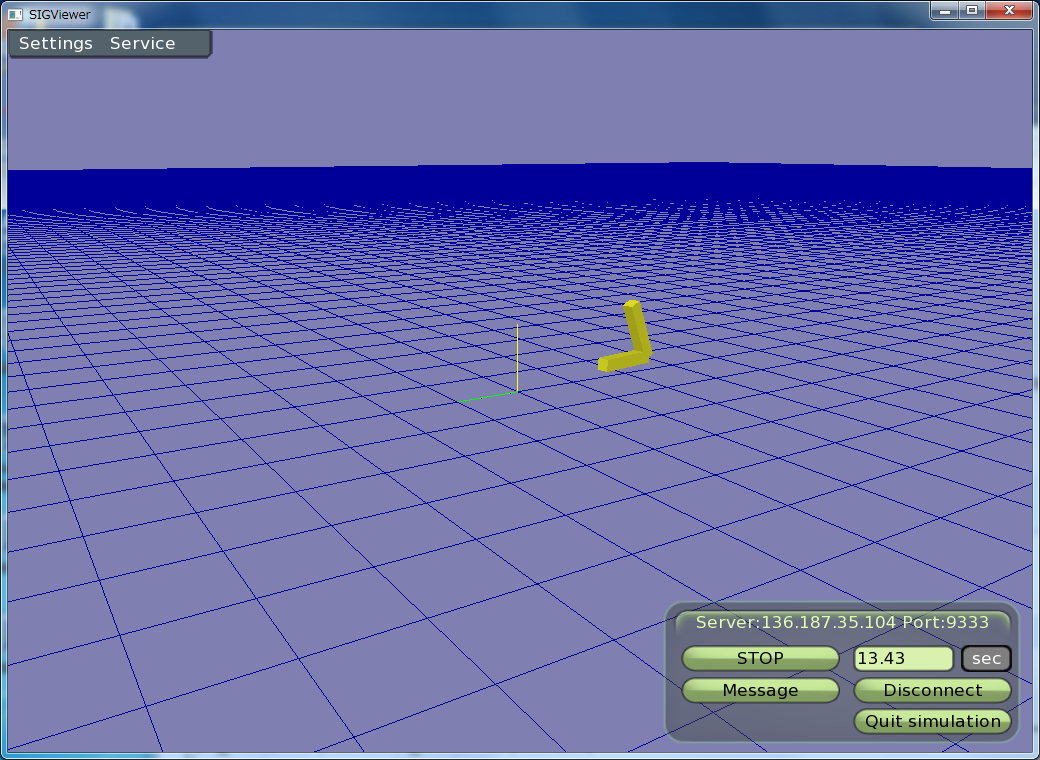Click the SIGViewer title bar text
The image size is (1040, 760).
(59, 14)
